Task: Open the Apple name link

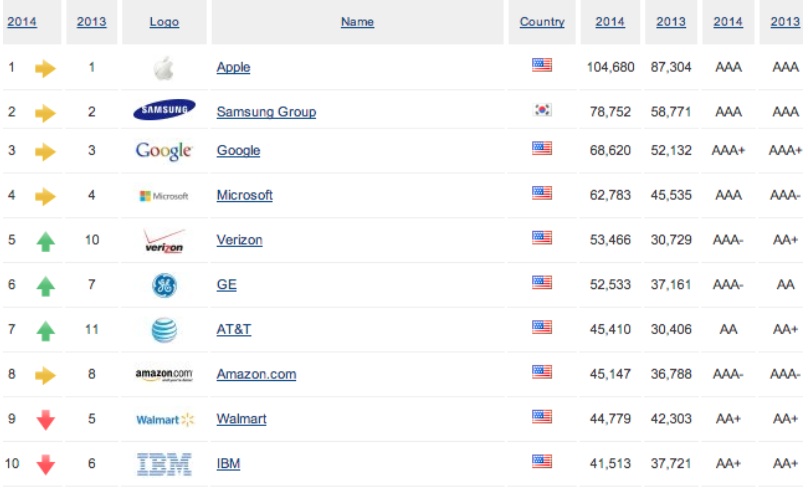Action: 233,67
